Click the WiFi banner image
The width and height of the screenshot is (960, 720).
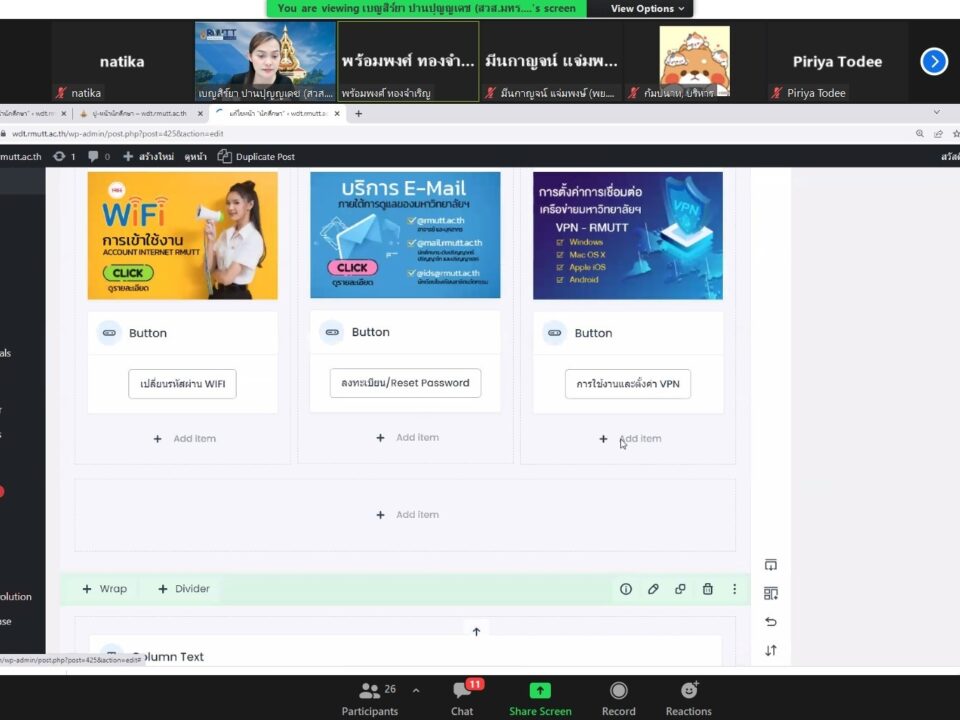[182, 236]
